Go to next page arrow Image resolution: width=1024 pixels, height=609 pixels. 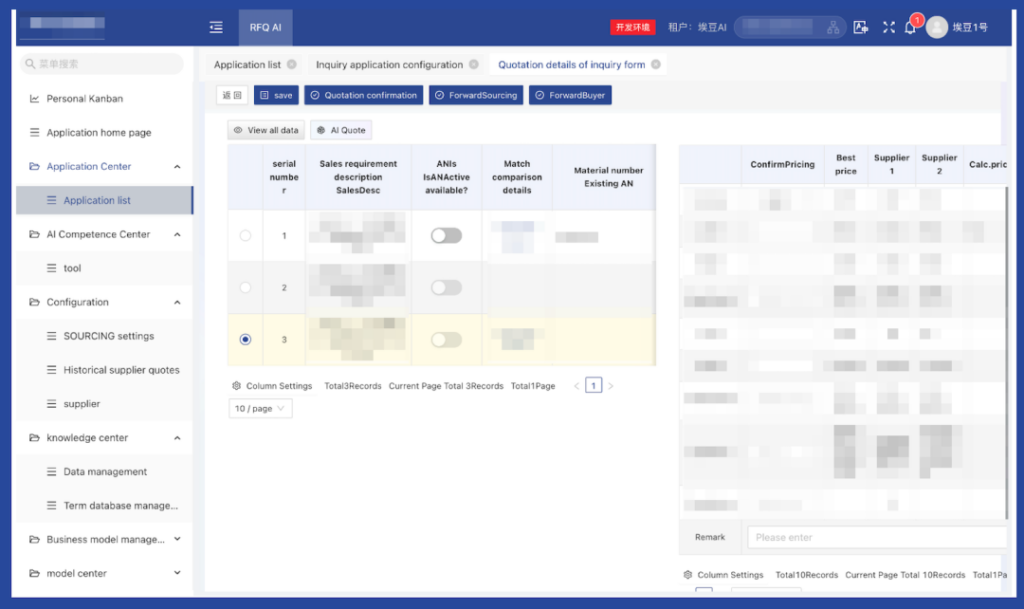tap(611, 386)
